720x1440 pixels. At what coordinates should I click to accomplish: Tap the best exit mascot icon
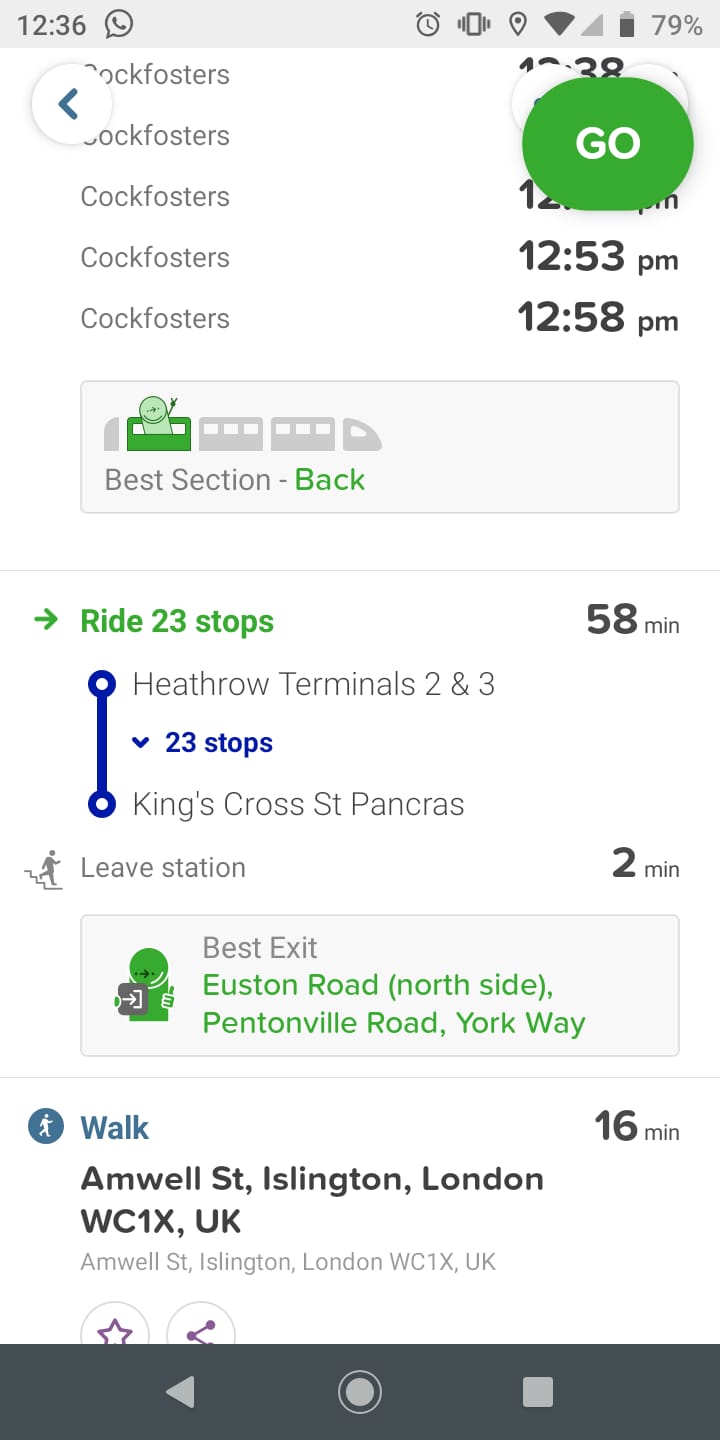(x=146, y=985)
